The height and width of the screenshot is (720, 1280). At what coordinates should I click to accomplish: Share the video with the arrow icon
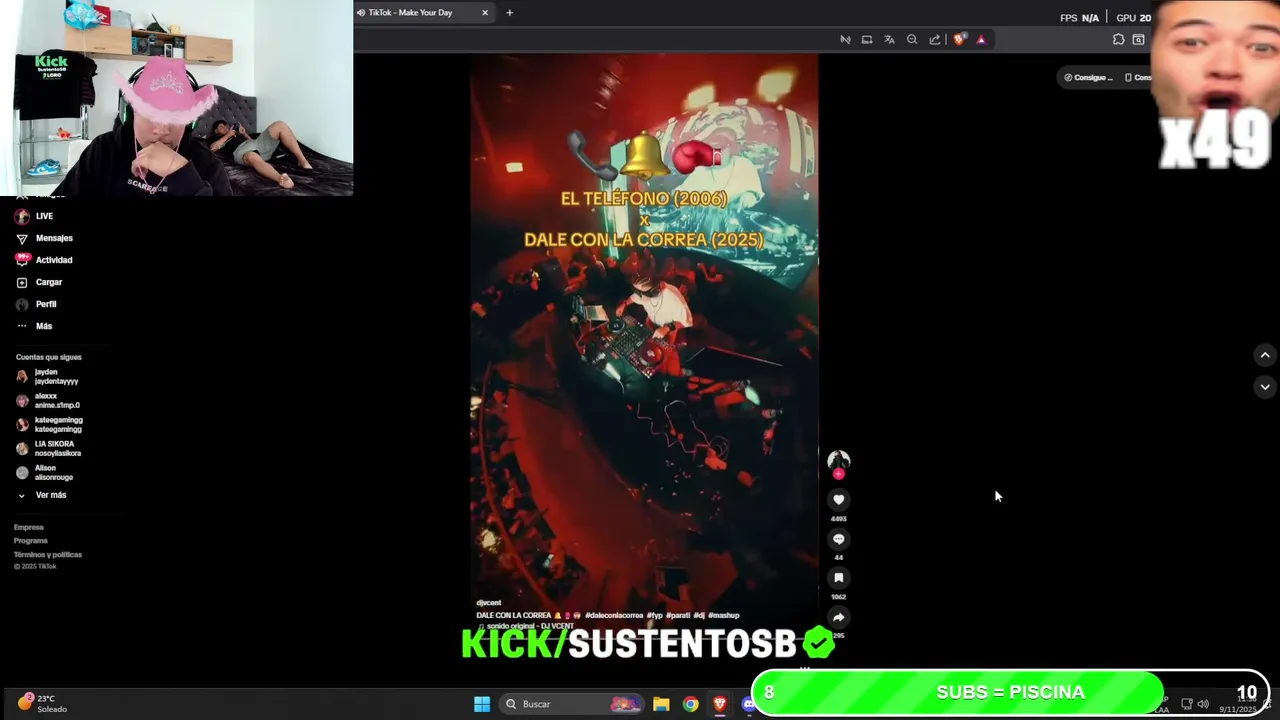[838, 617]
